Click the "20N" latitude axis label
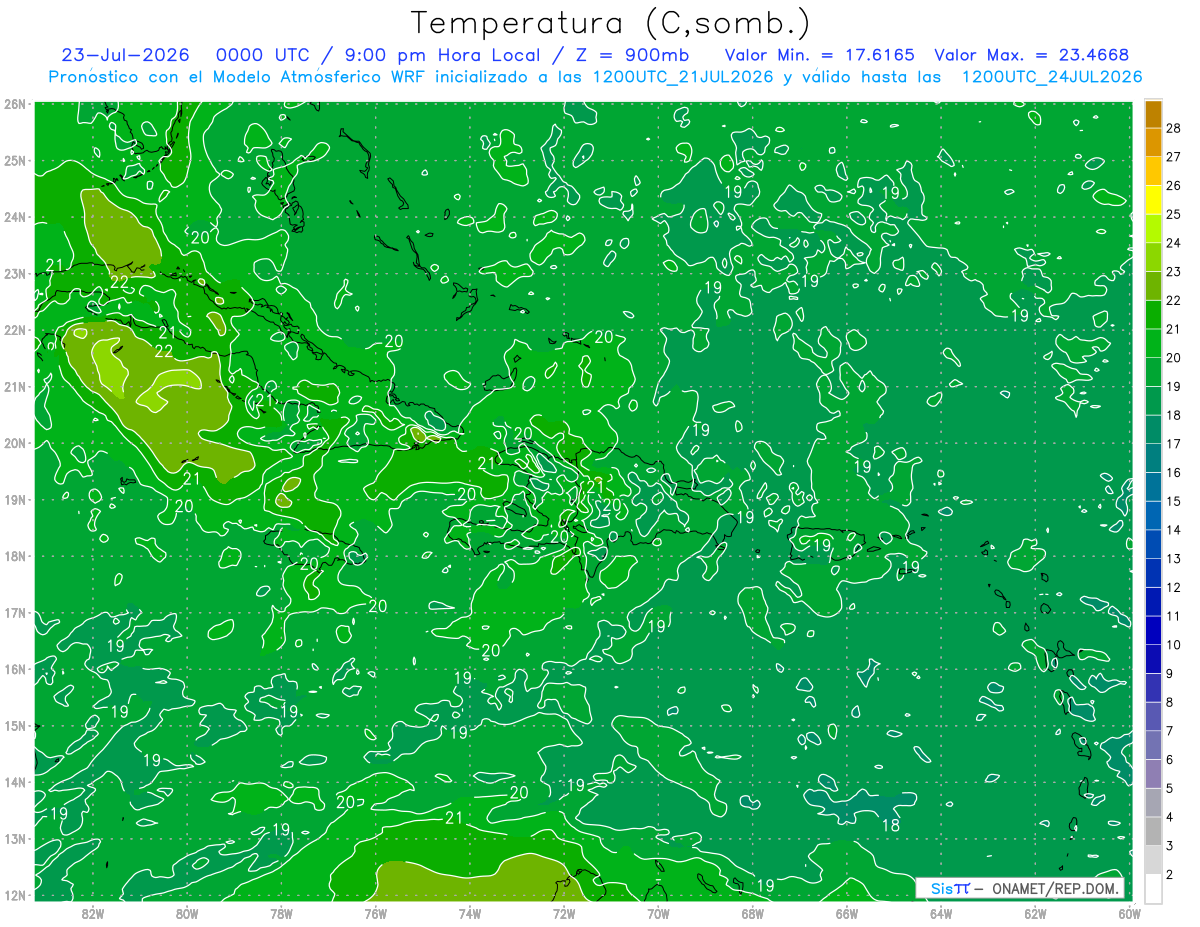Viewport: 1200px width, 927px height. [14, 443]
